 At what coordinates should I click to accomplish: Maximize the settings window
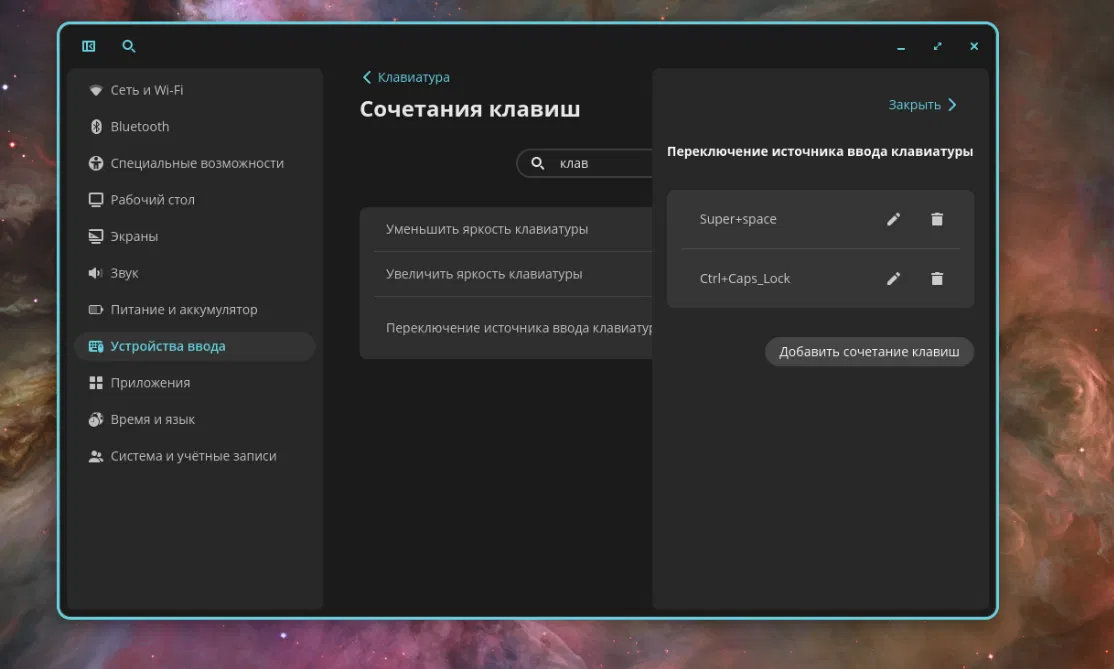point(938,46)
